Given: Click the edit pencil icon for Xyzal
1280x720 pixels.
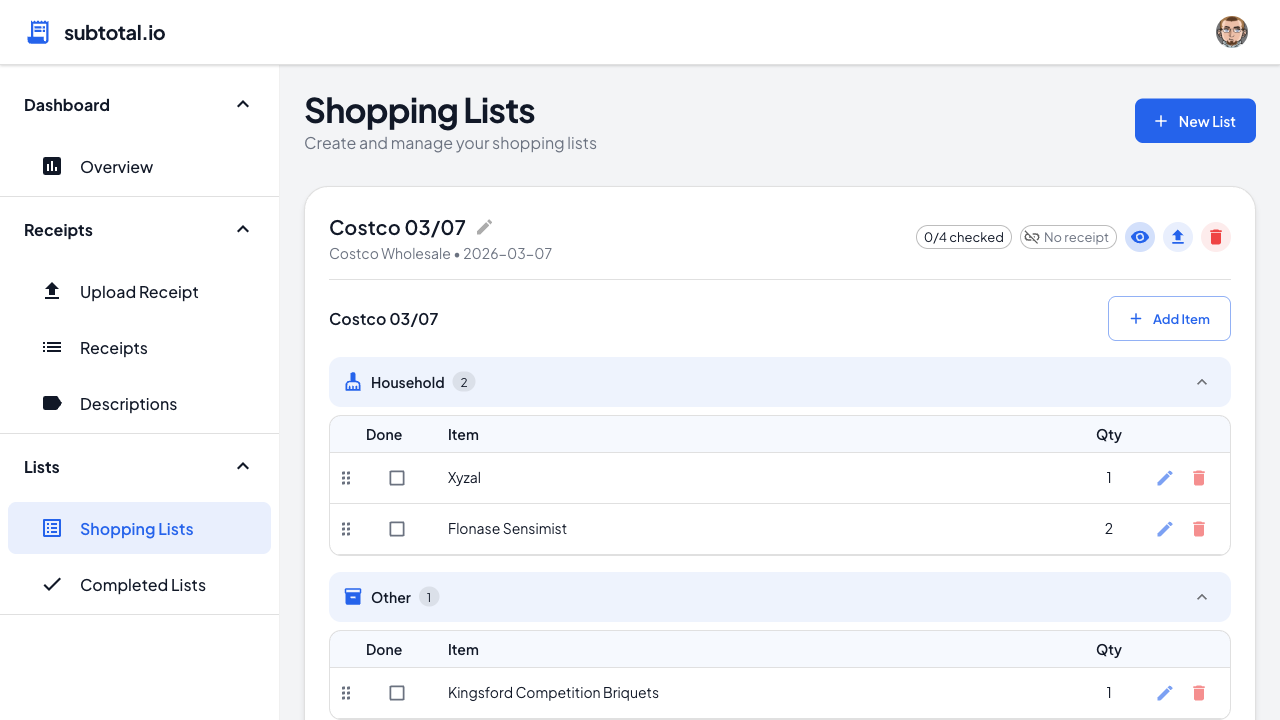Looking at the screenshot, I should pyautogui.click(x=1165, y=478).
